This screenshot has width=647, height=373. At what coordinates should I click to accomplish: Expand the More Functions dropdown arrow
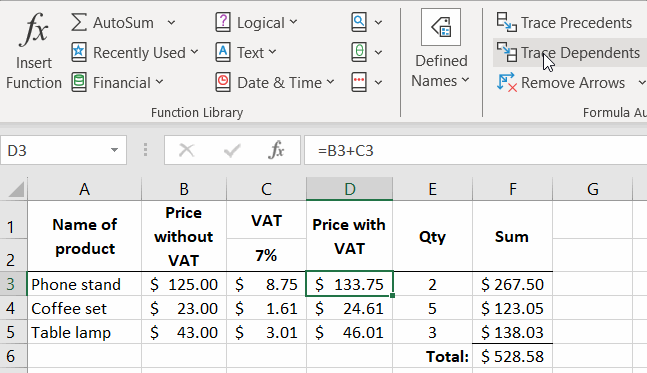point(378,83)
